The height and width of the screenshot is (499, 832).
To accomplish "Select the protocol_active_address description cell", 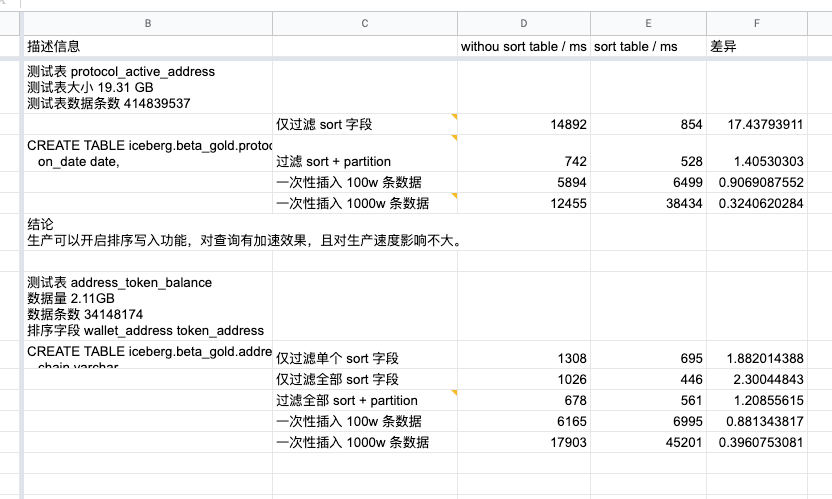I will click(148, 87).
